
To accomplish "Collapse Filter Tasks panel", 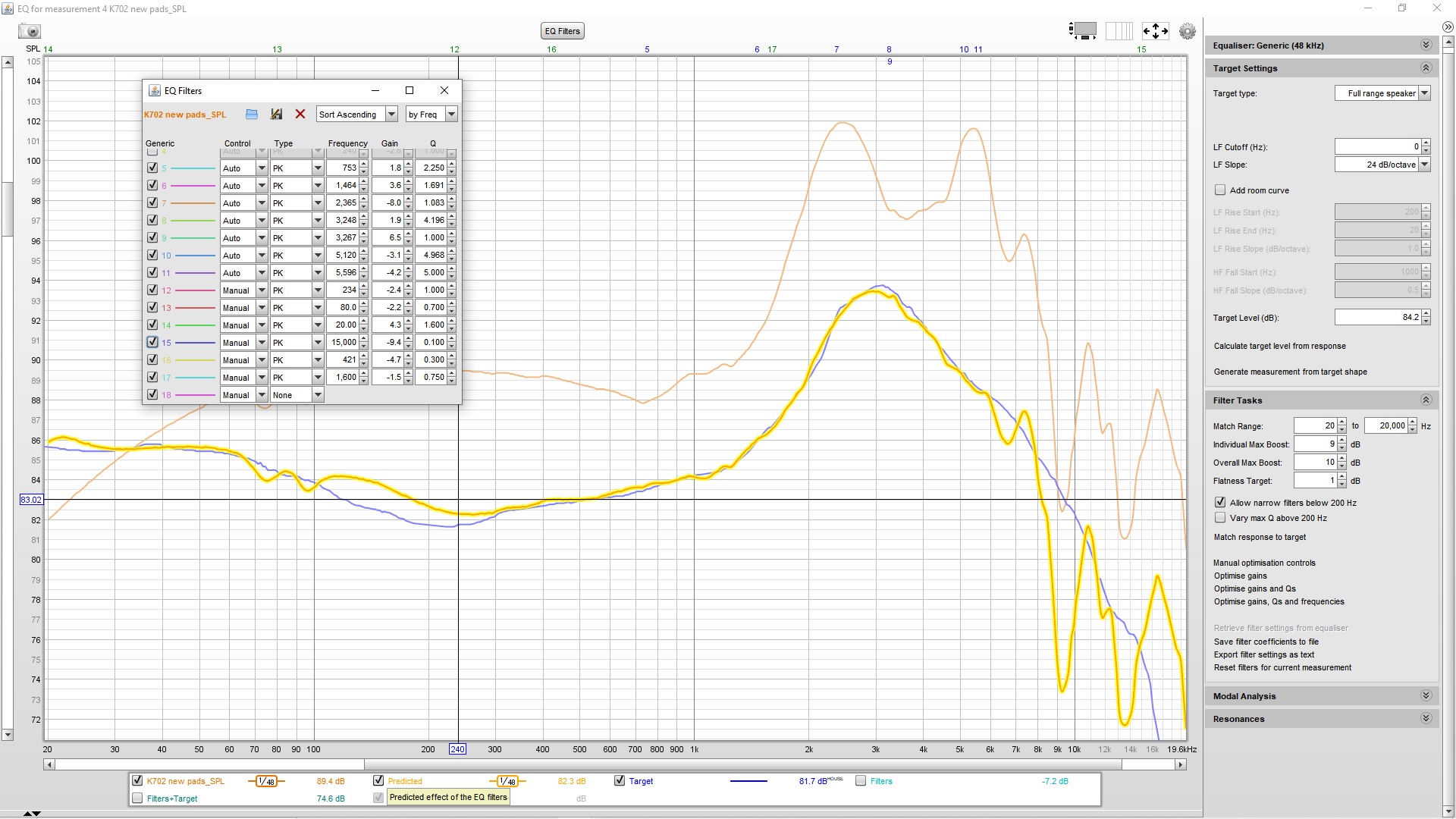I will point(1426,400).
